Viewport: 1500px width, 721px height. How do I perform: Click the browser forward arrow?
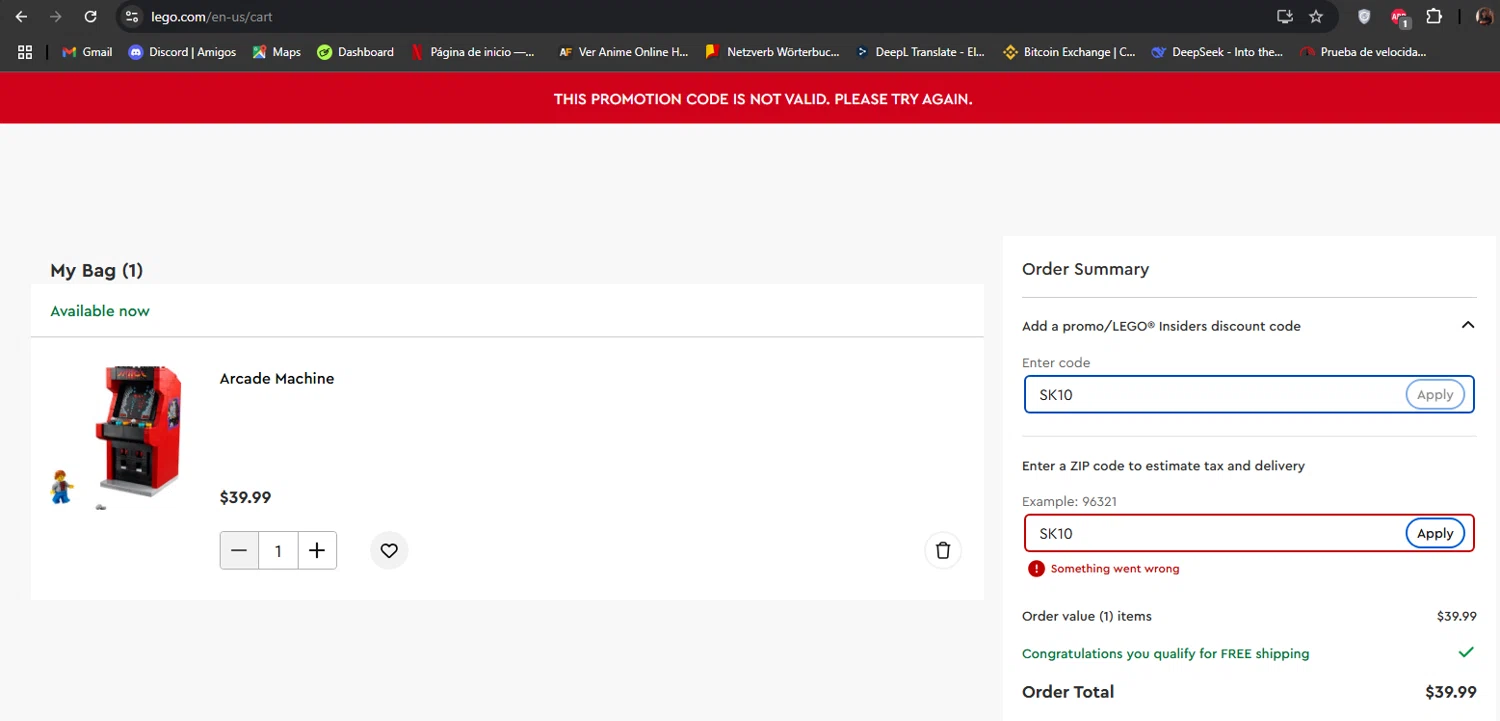coord(56,17)
